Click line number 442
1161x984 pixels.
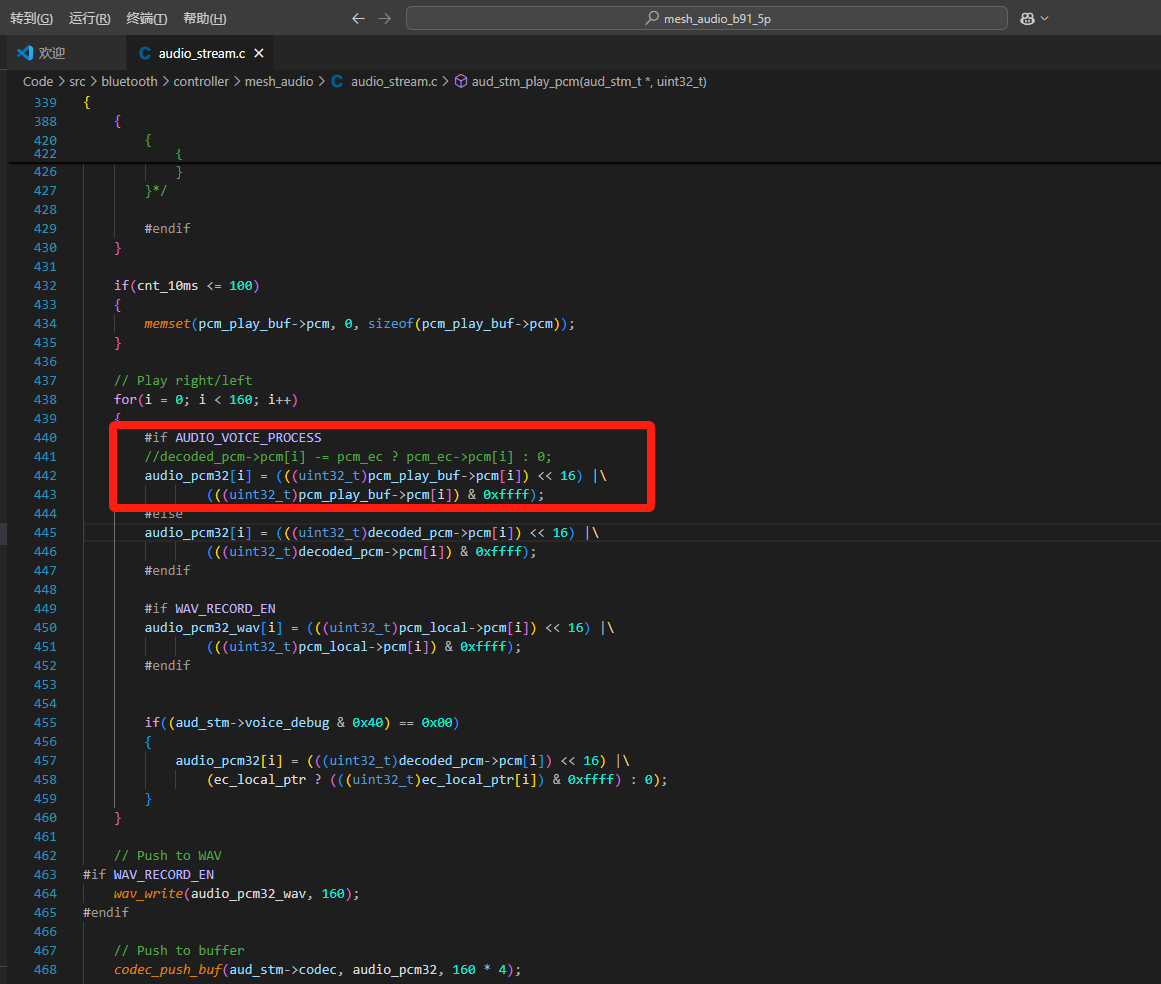(45, 476)
